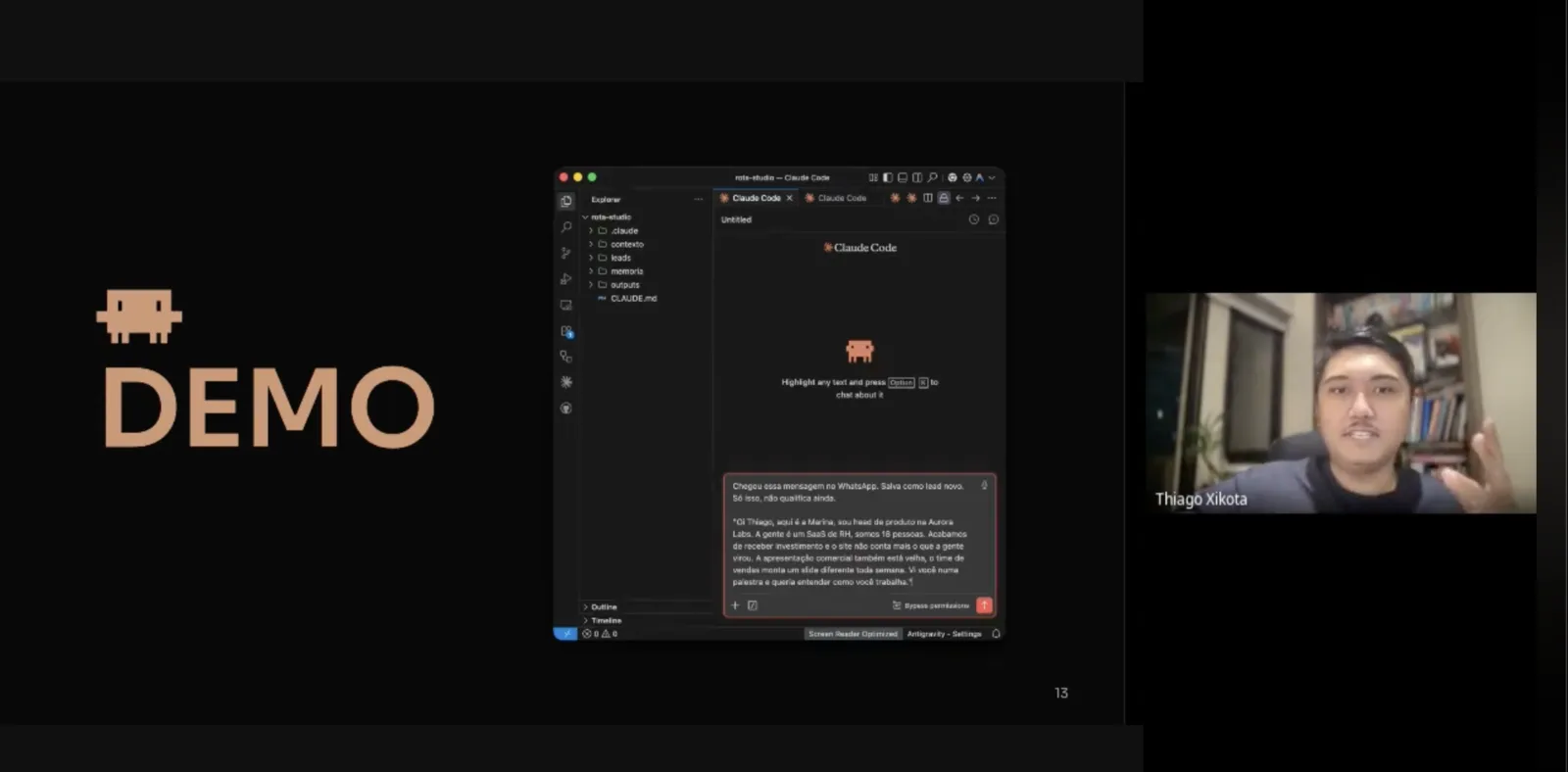
Task: Close the first Claude Code tab
Action: pos(789,198)
